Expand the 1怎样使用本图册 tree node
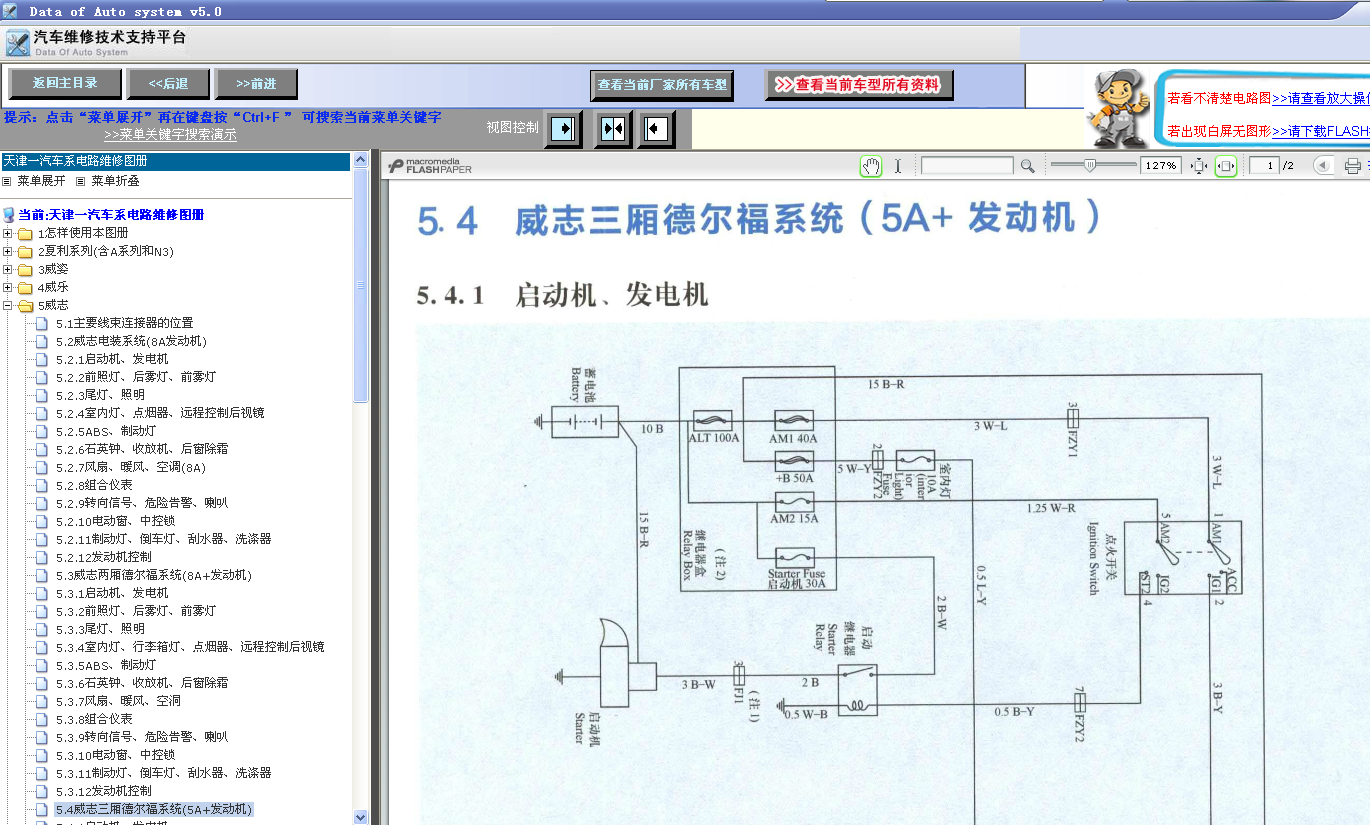This screenshot has width=1370, height=825. [x=8, y=233]
